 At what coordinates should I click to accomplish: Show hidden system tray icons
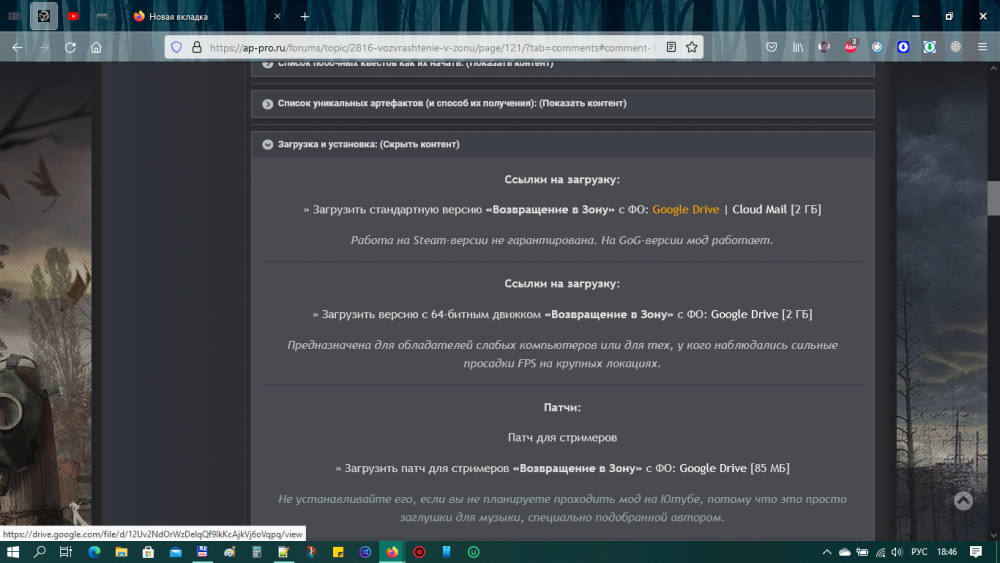pos(827,552)
